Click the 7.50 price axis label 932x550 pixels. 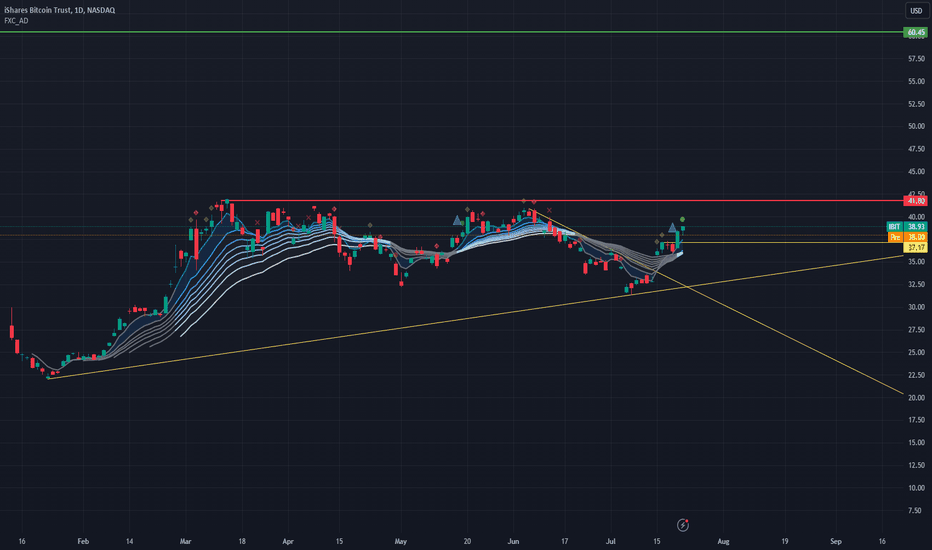[916, 510]
